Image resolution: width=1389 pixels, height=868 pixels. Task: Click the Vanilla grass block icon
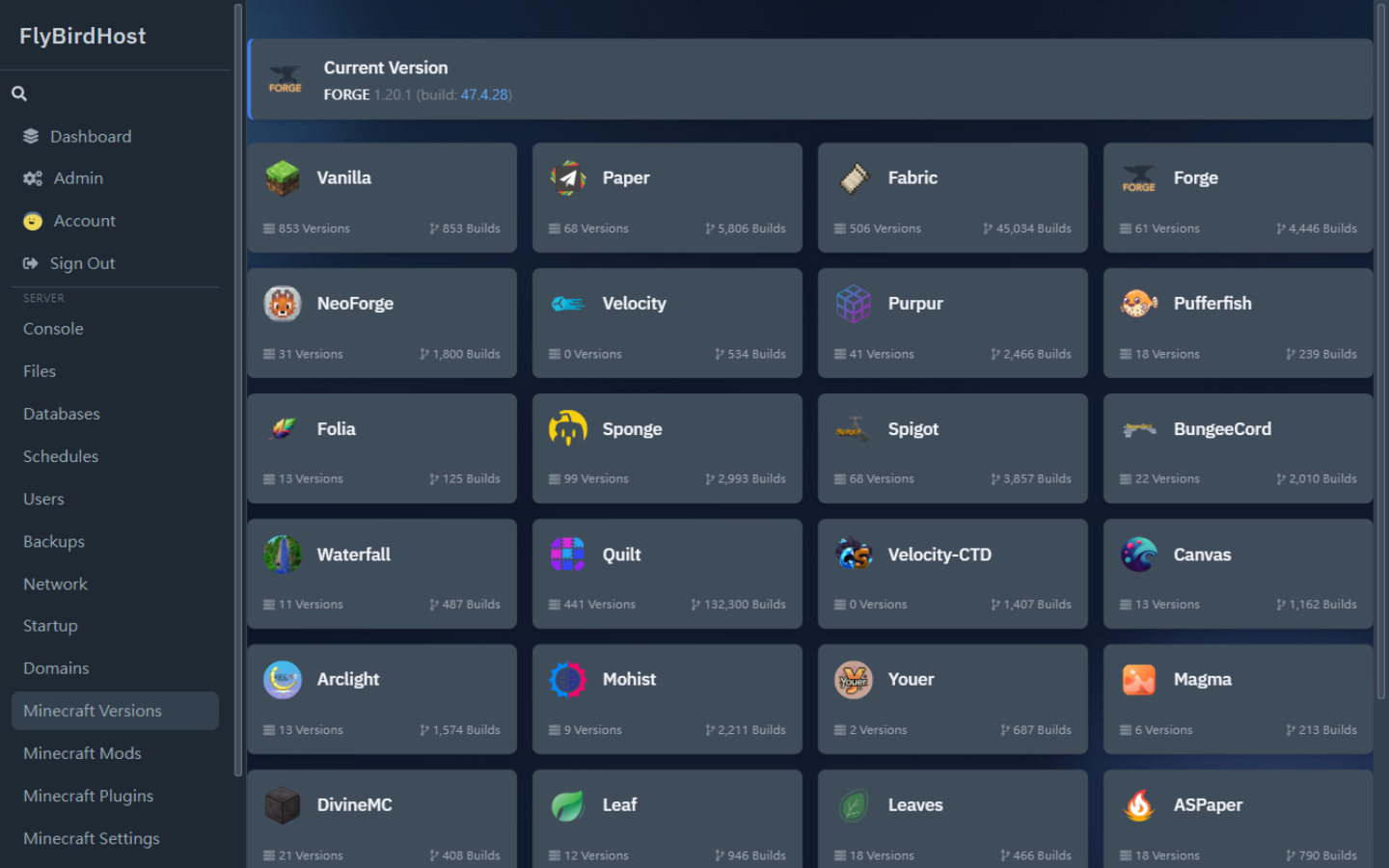click(283, 178)
